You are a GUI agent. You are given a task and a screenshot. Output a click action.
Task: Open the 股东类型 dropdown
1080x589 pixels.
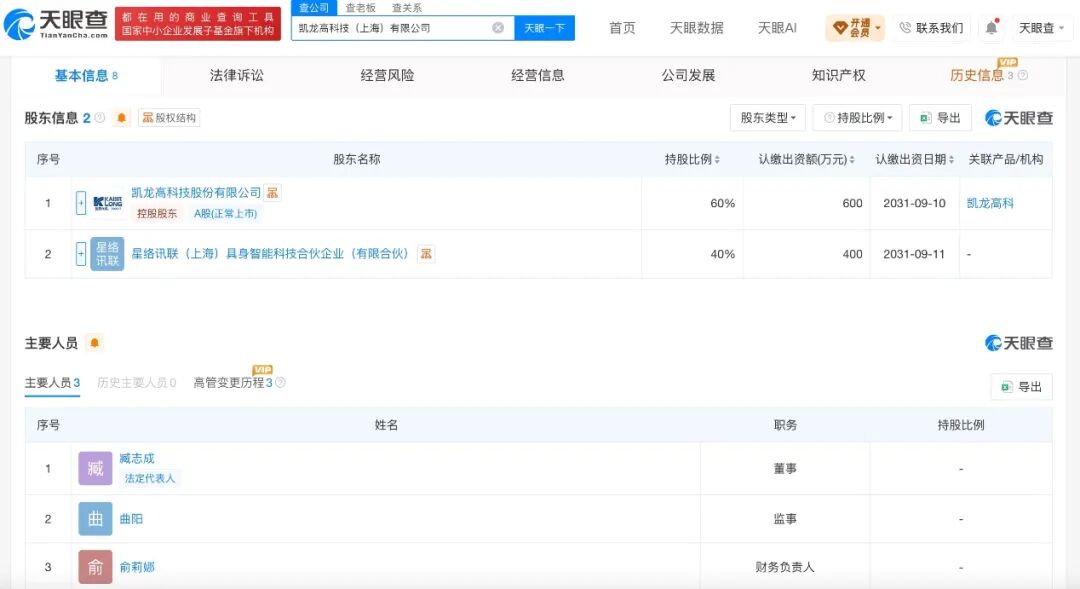coord(767,118)
